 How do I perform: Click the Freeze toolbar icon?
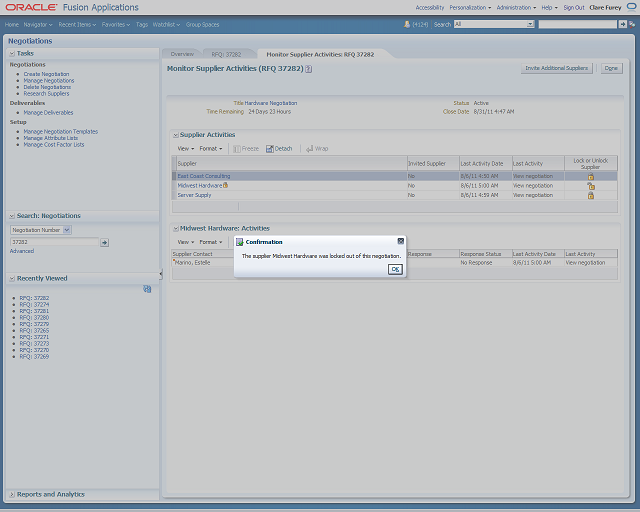[246, 149]
